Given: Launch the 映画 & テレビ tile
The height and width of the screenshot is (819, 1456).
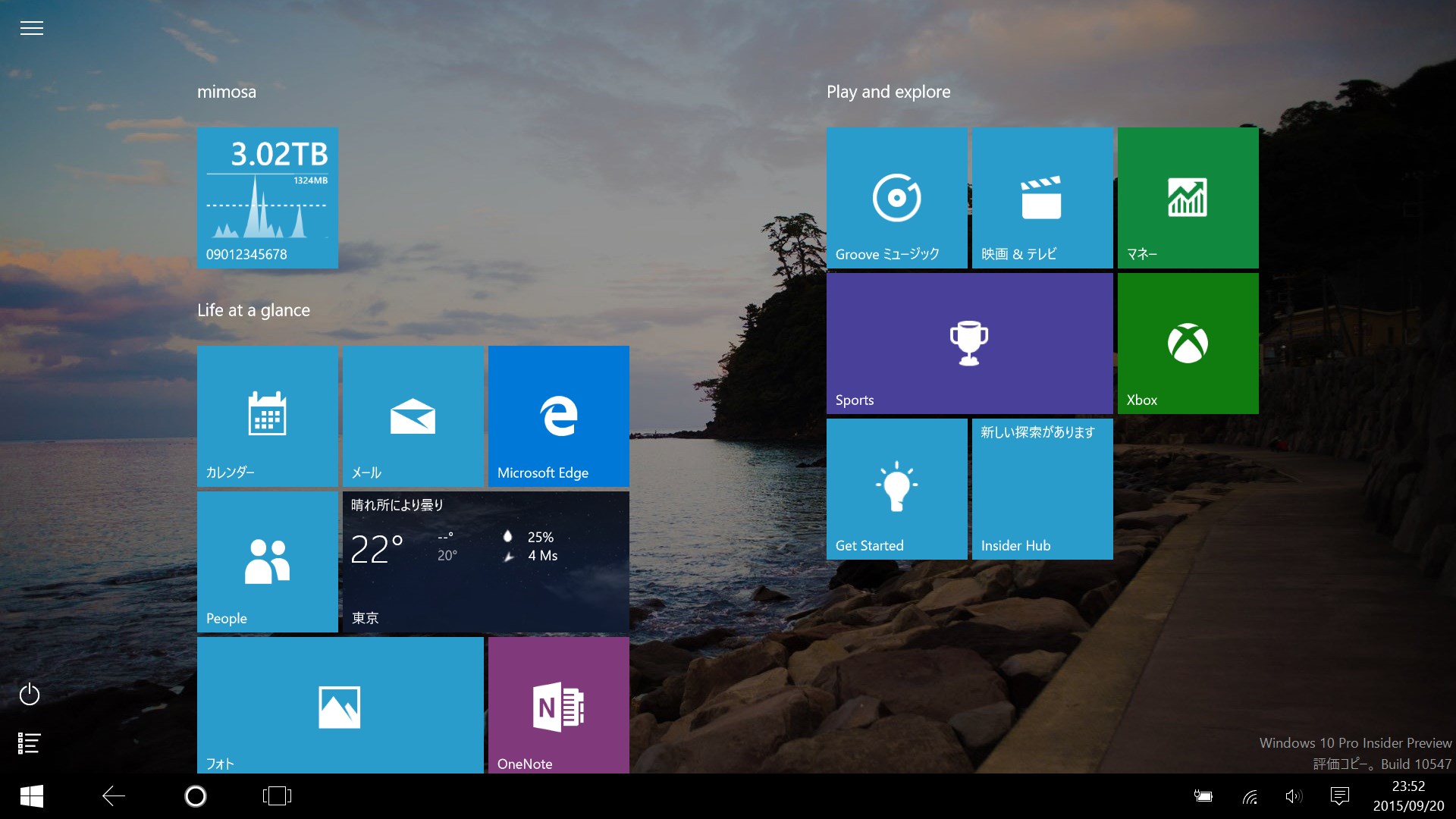Looking at the screenshot, I should click(1042, 197).
